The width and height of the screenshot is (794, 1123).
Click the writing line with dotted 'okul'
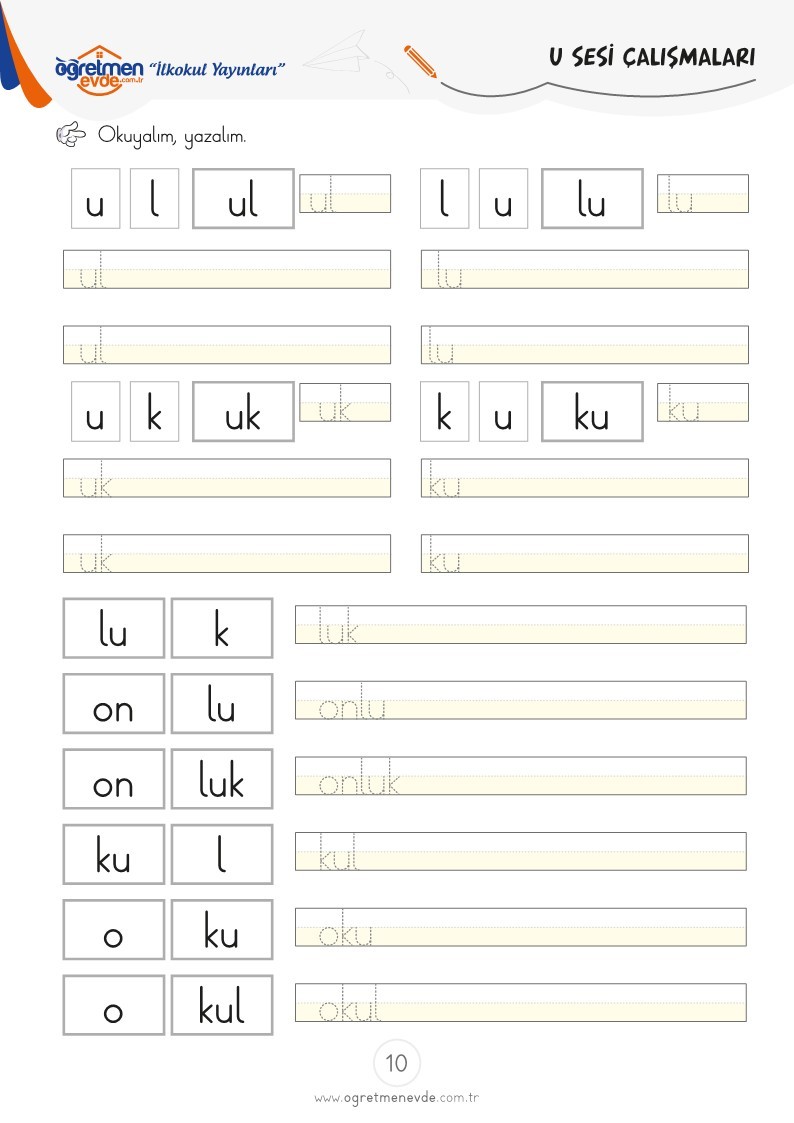tap(521, 1002)
